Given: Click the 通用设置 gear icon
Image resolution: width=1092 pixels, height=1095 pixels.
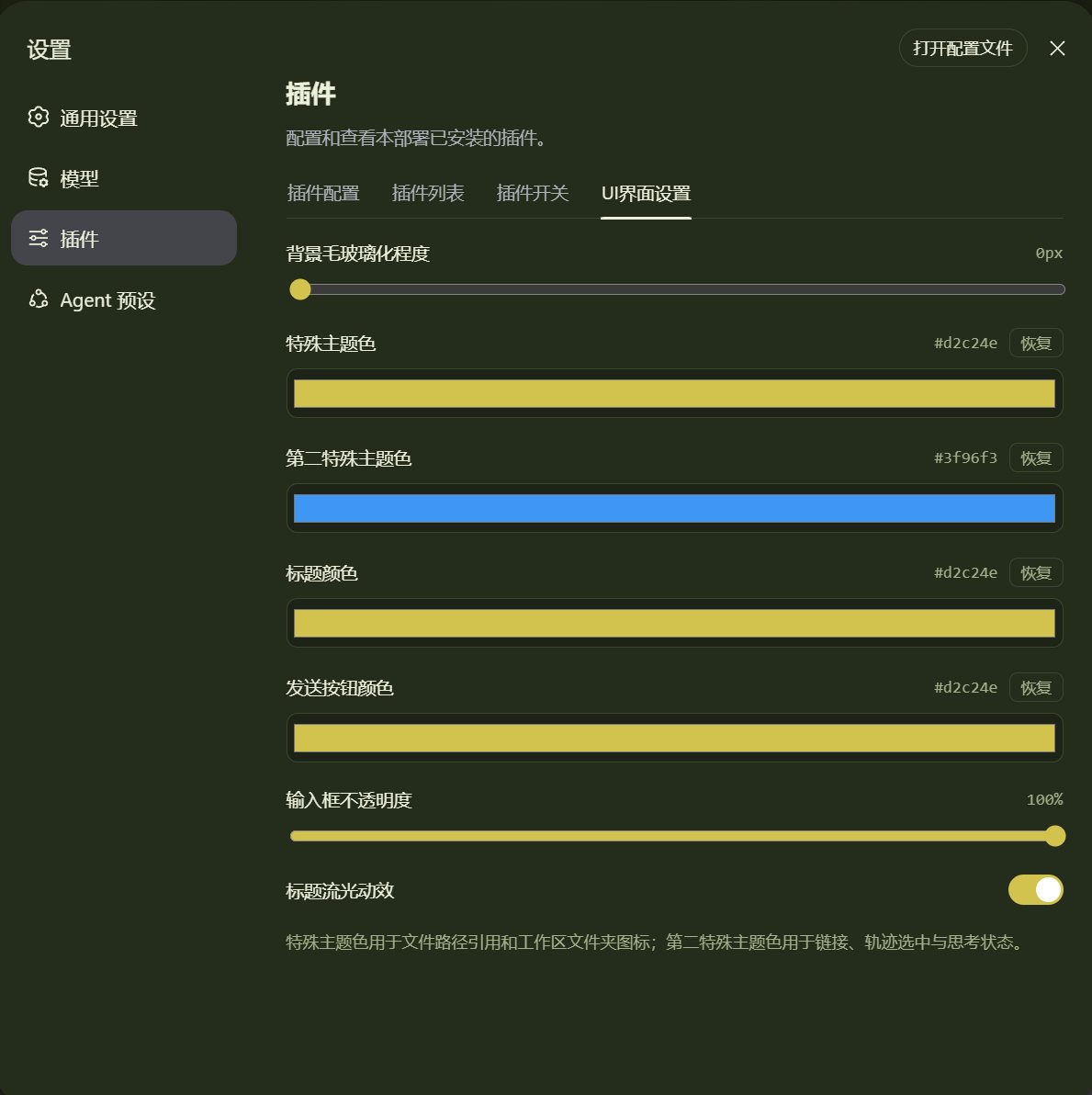Looking at the screenshot, I should [39, 117].
